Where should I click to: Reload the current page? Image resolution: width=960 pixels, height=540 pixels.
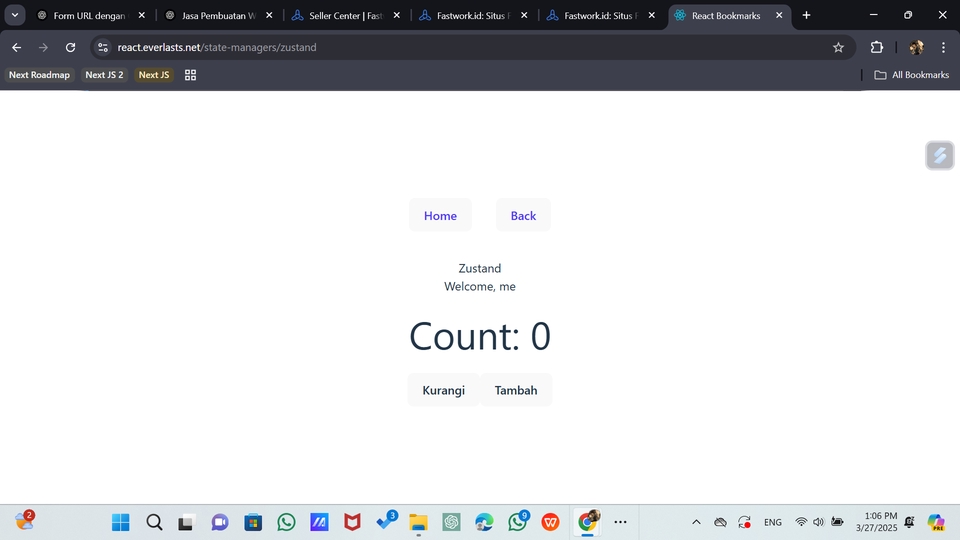70,47
